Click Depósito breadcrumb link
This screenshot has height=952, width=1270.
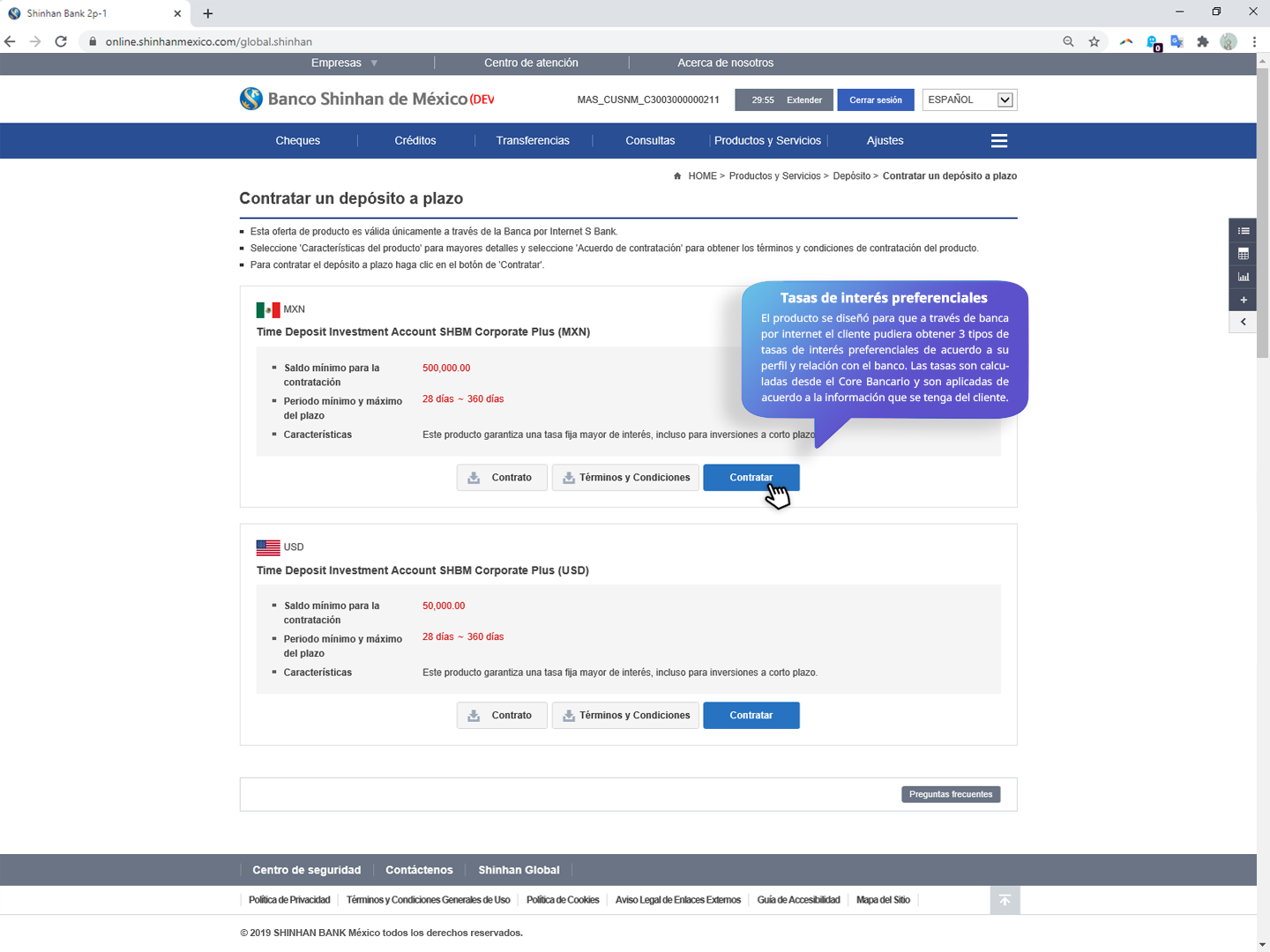click(x=851, y=176)
